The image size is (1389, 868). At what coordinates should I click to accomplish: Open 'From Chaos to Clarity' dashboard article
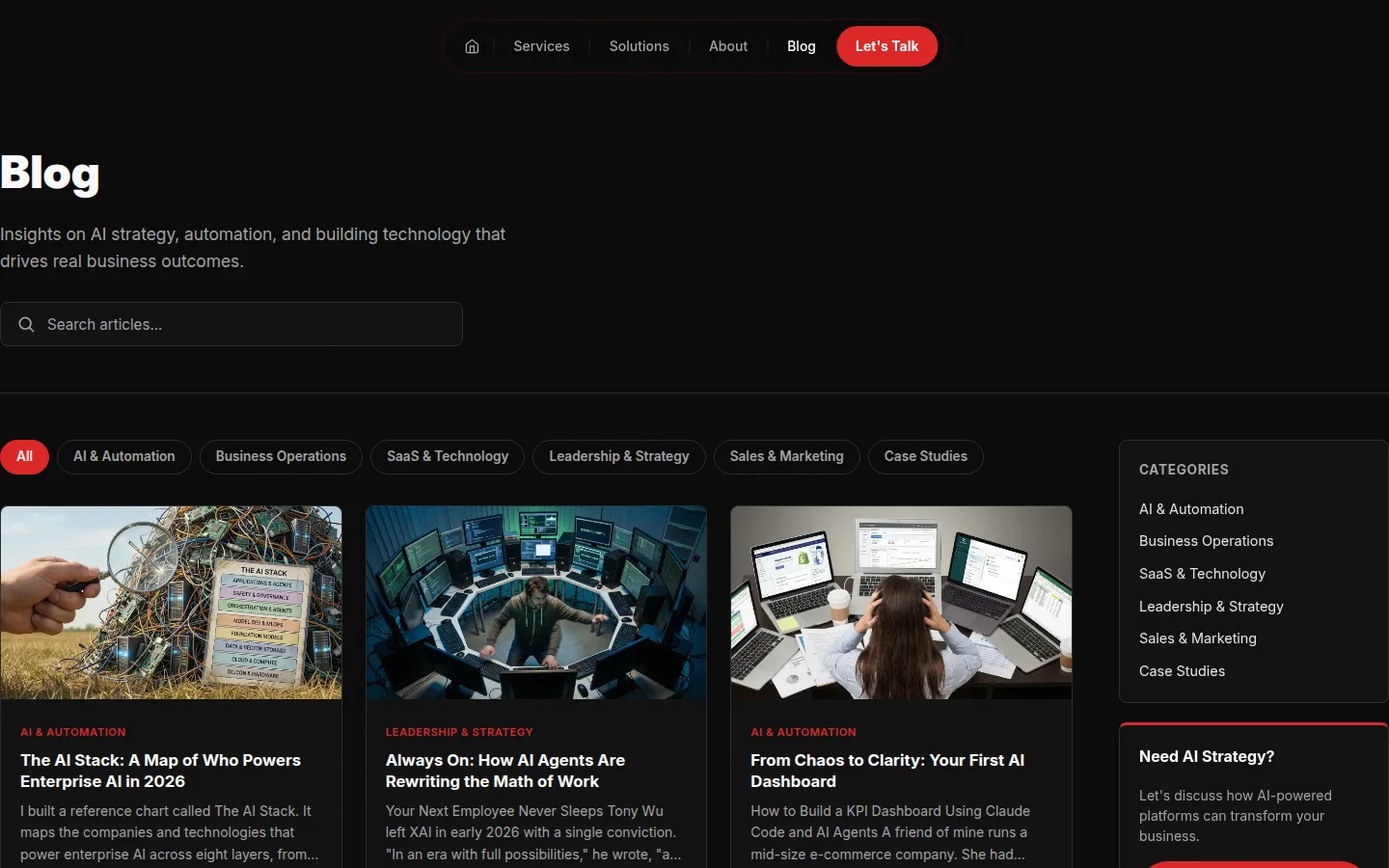[886, 771]
